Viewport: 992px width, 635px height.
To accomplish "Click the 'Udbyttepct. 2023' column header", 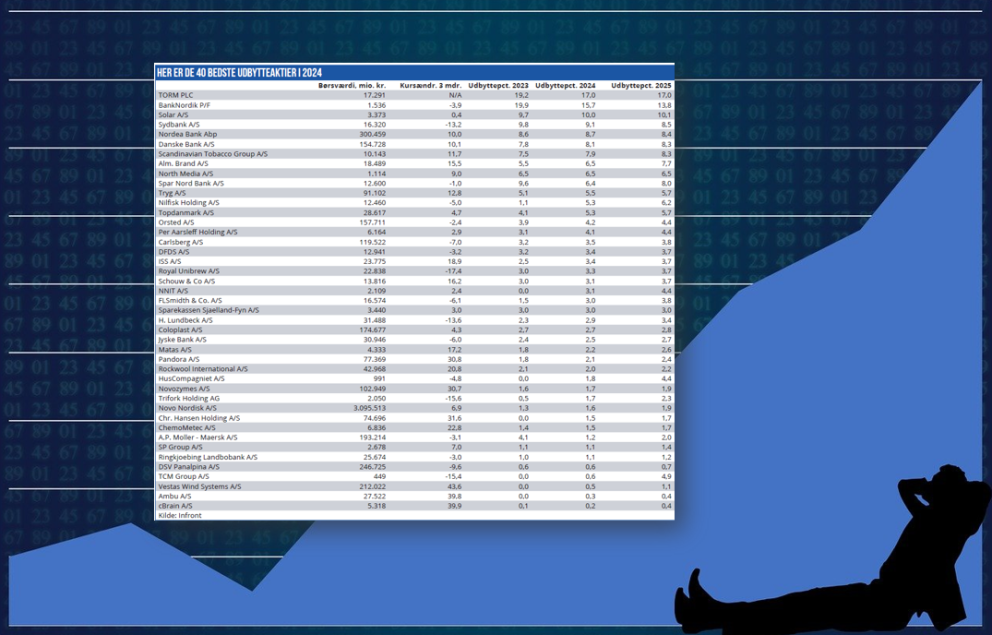I will pos(499,85).
